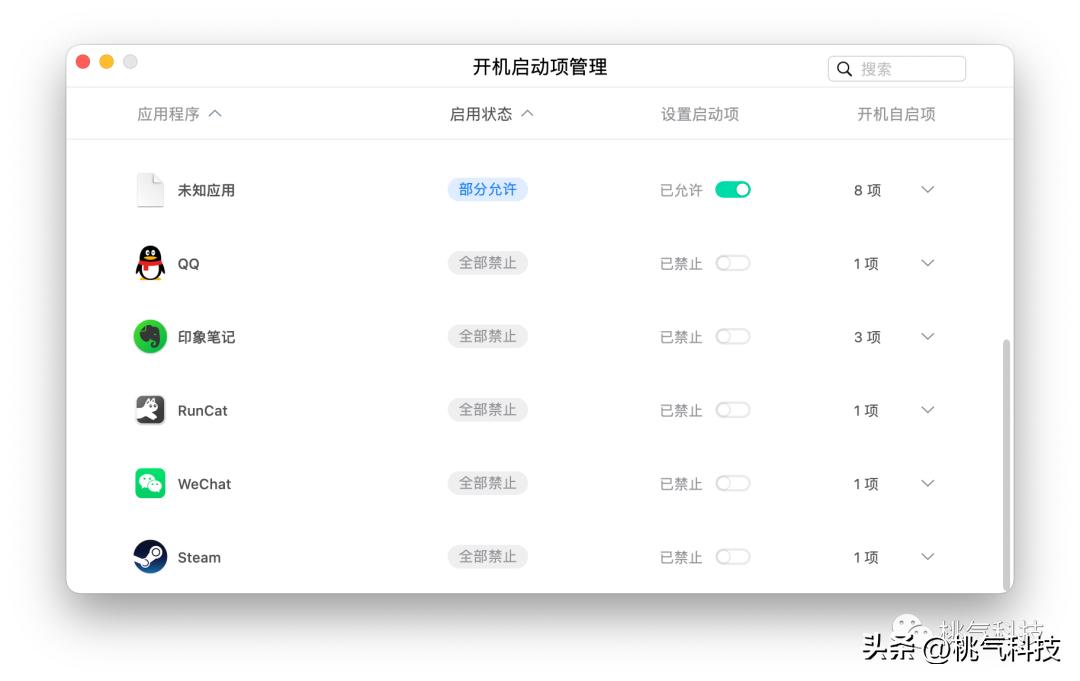Turn off the 已允许 toggle for 未知应用
Viewport: 1080px width, 681px height.
click(x=733, y=189)
